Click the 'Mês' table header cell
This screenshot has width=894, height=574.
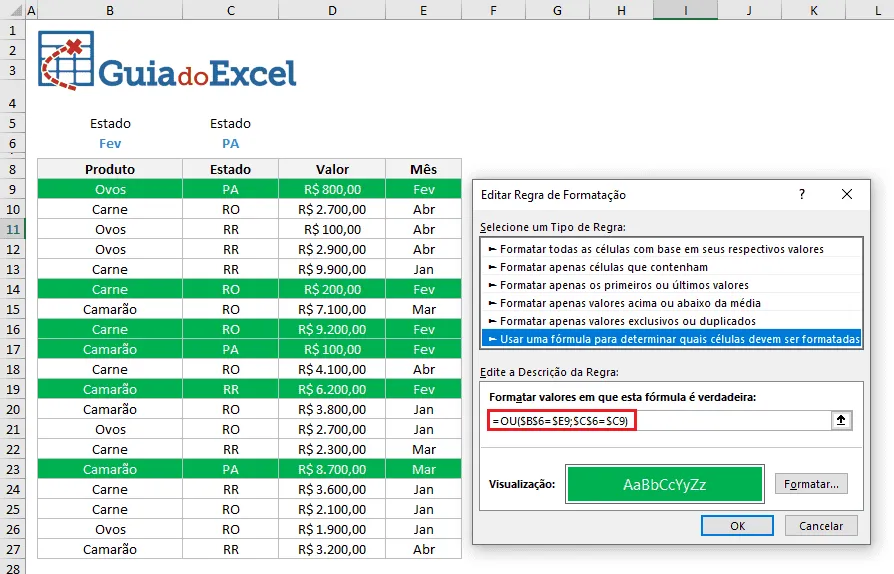click(424, 169)
